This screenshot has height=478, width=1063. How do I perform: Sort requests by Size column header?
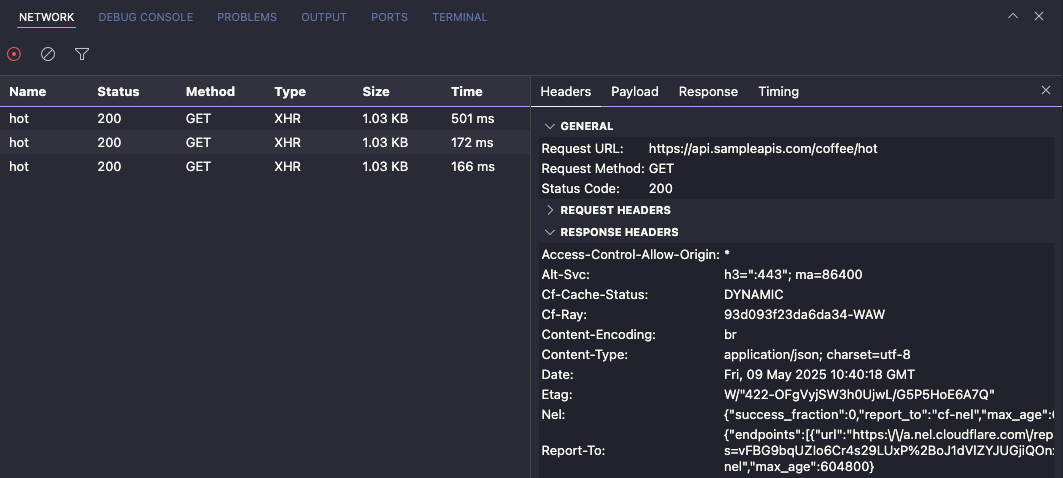(x=376, y=91)
